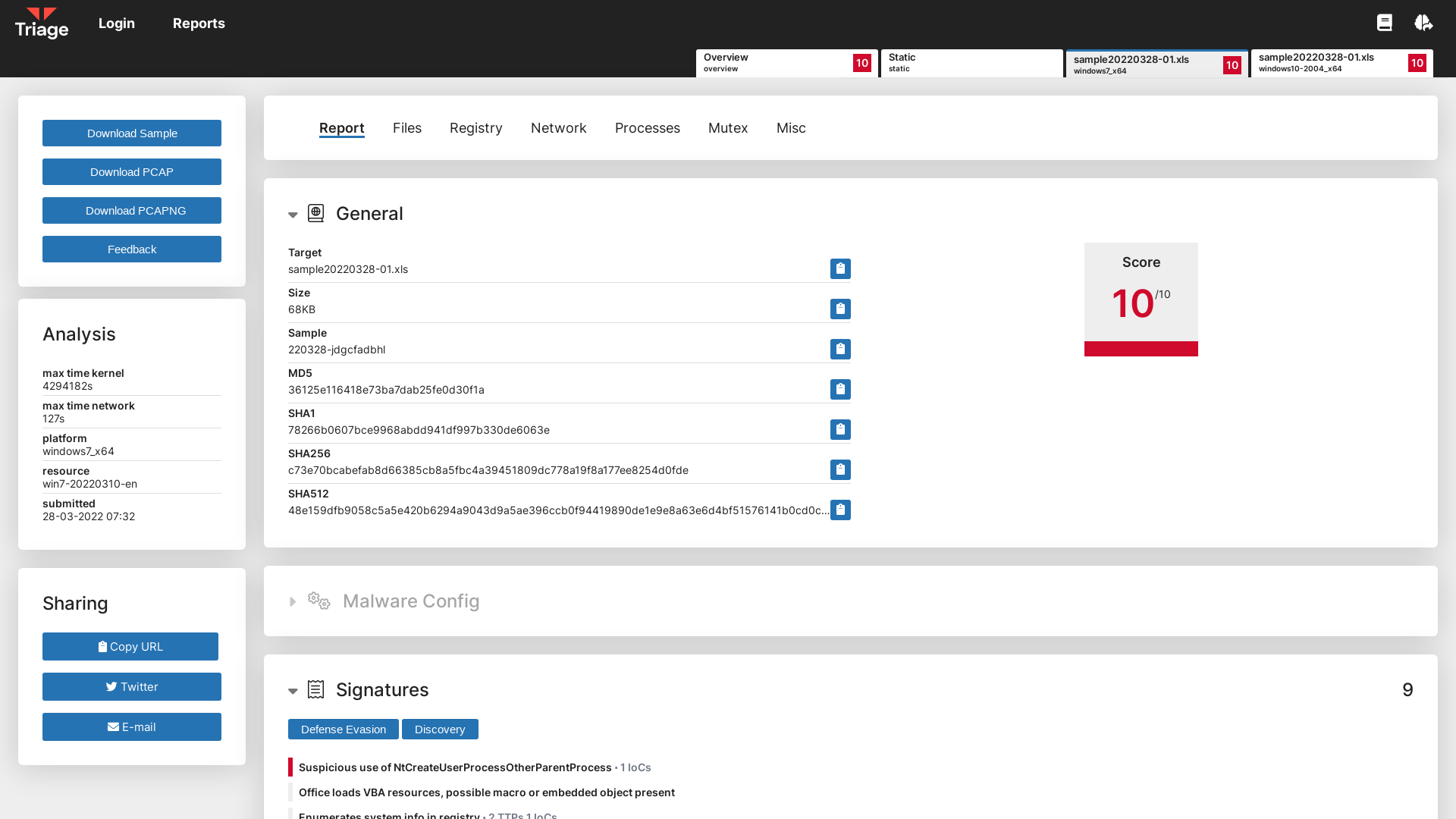The height and width of the screenshot is (819, 1456).
Task: Click the signature count 9
Action: (x=1407, y=690)
